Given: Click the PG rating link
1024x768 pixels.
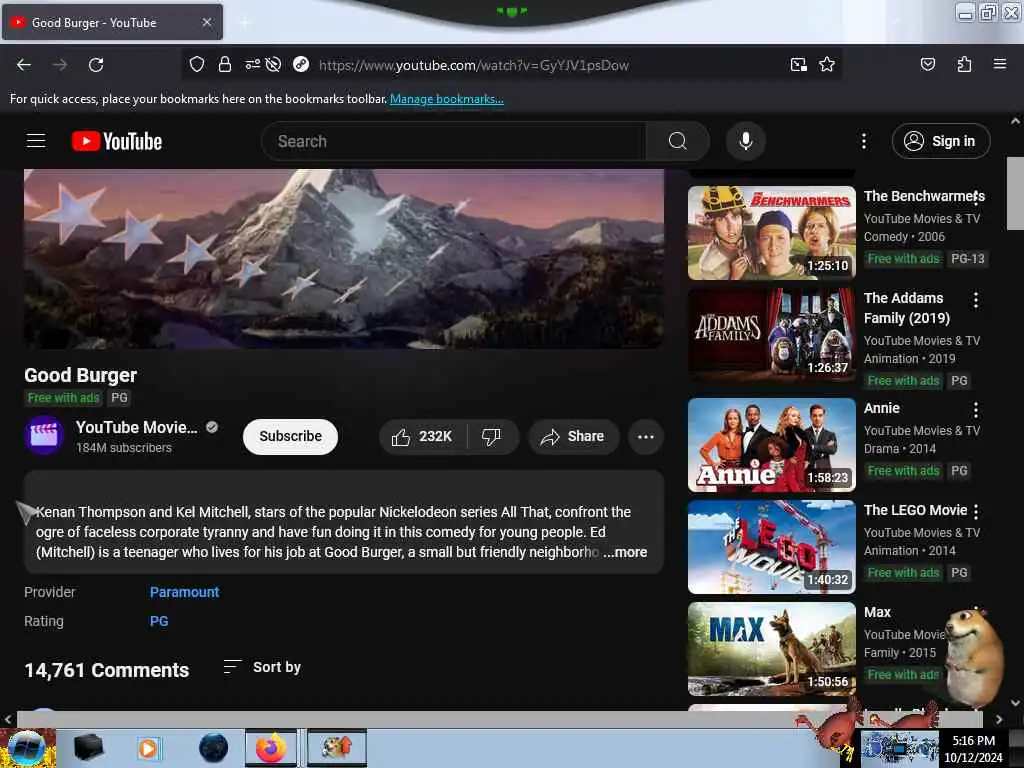Looking at the screenshot, I should [x=159, y=621].
